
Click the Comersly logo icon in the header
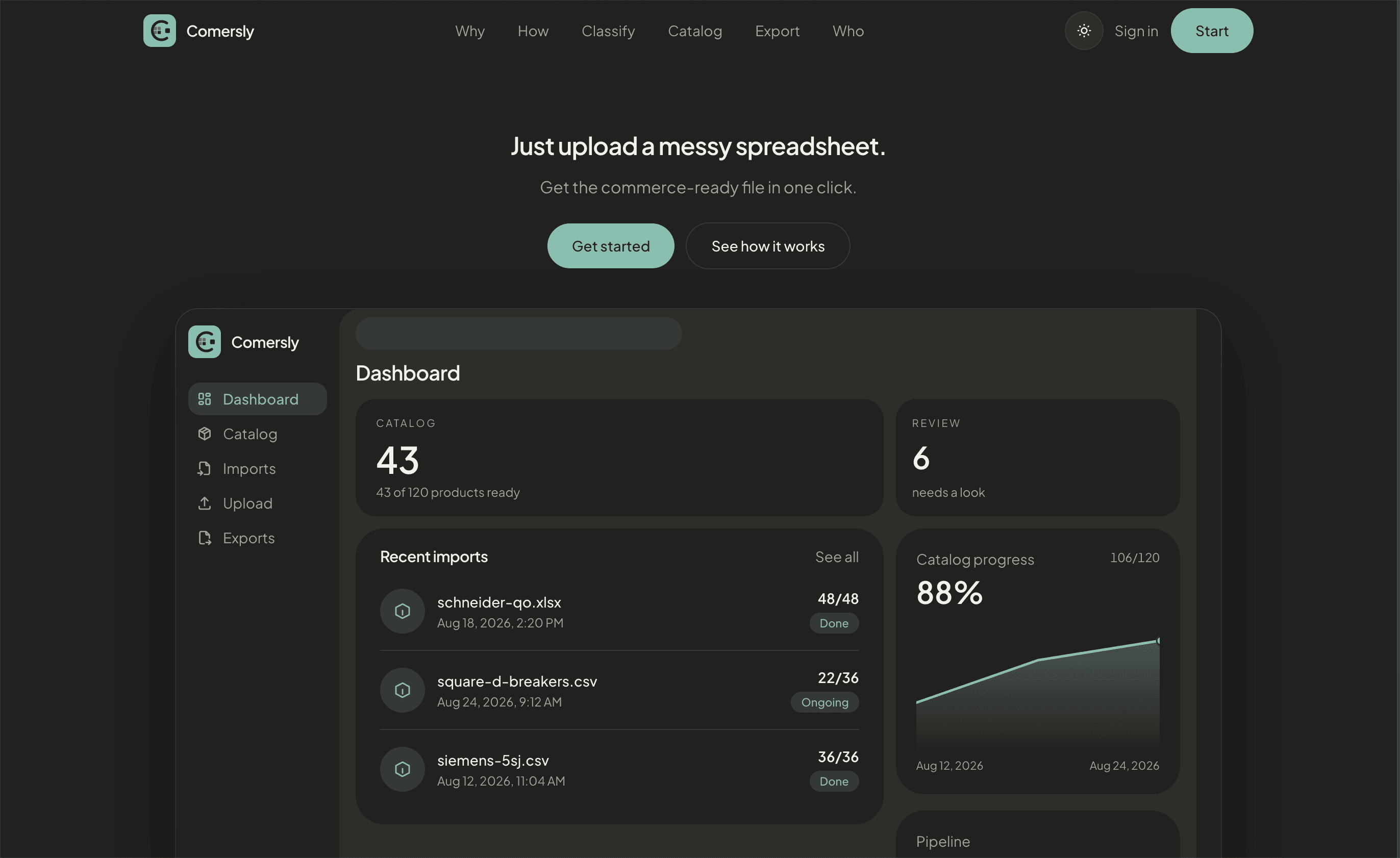point(160,31)
